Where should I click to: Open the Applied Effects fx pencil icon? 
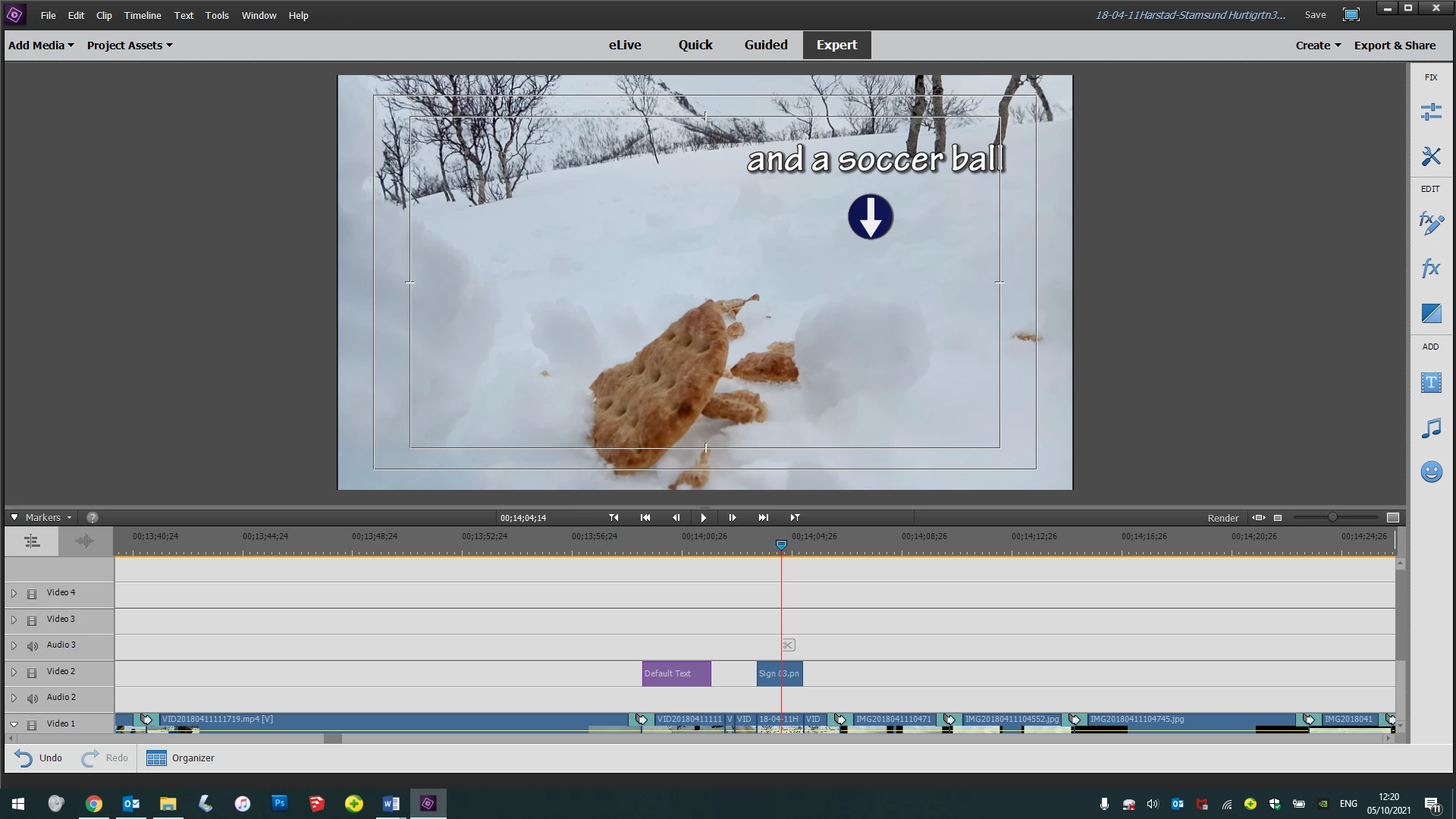coord(1431,224)
